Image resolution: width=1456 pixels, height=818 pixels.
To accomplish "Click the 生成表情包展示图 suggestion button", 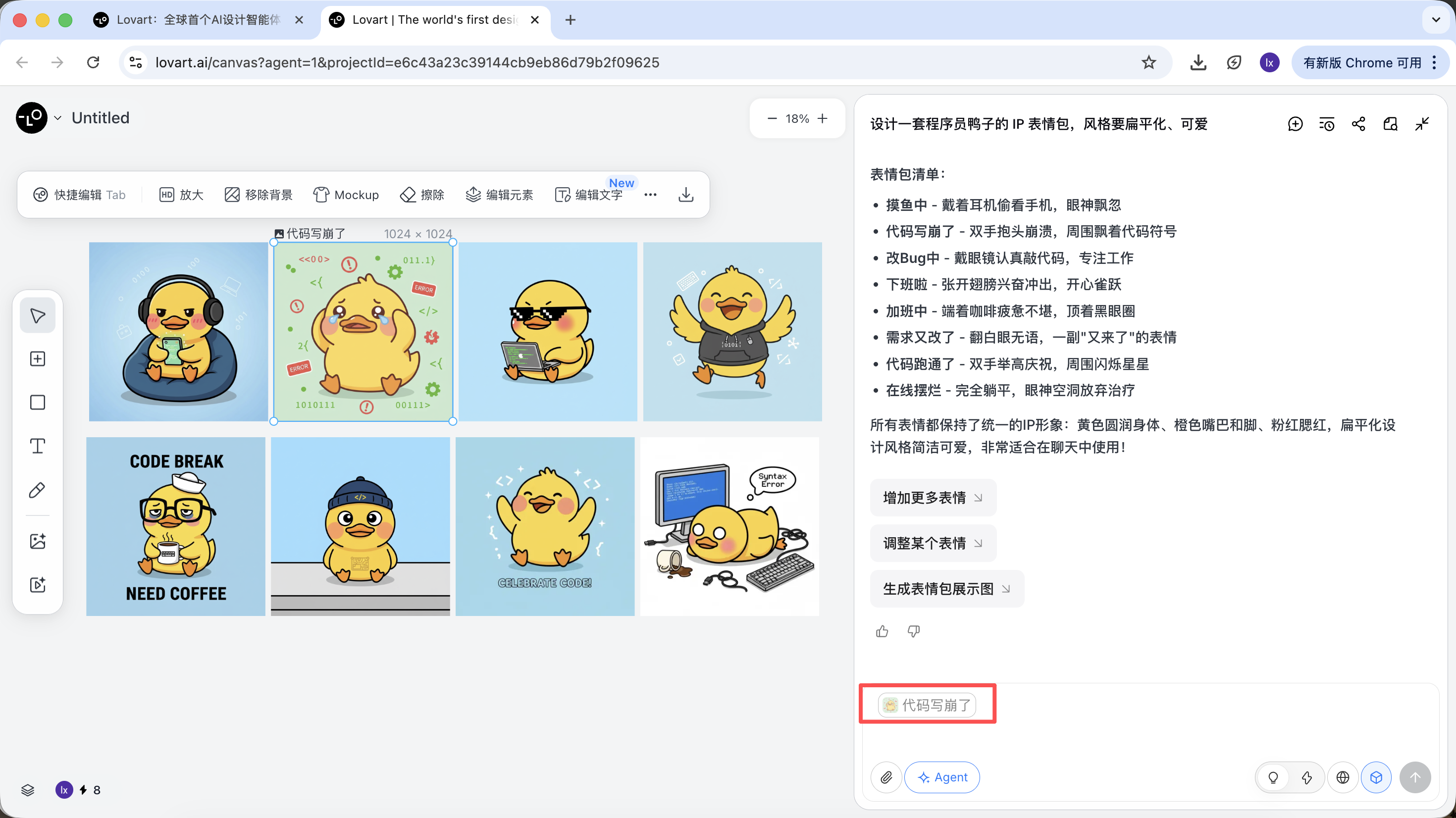I will coord(946,588).
